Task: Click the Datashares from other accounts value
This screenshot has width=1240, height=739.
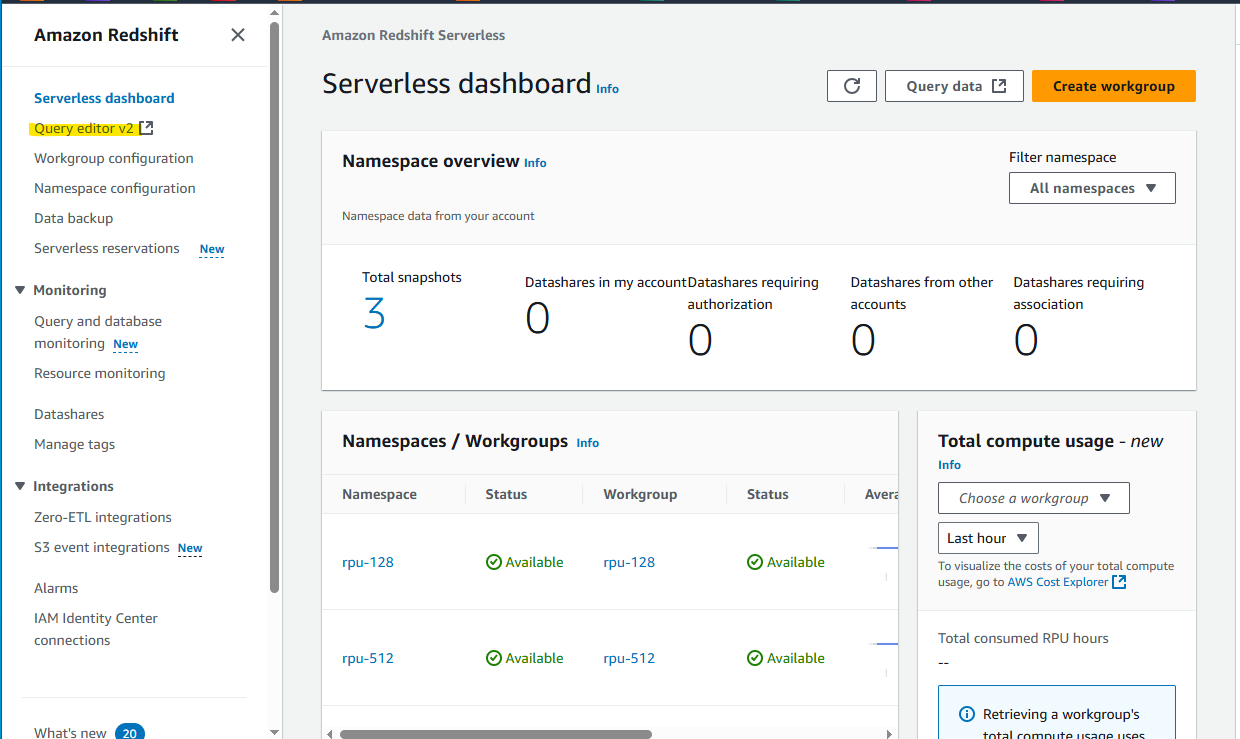Action: point(863,340)
